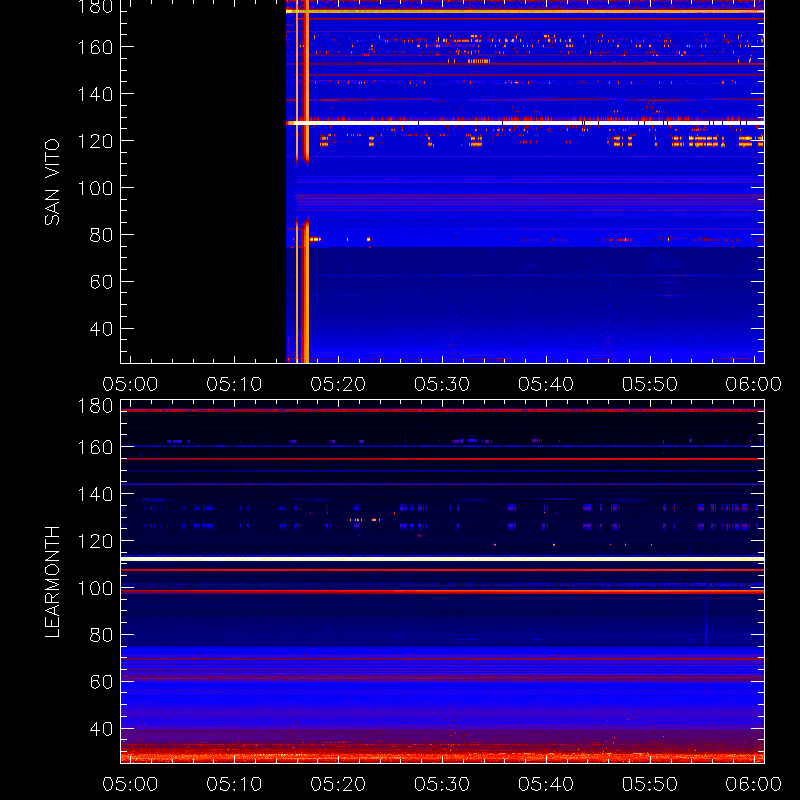
Task: Pick the 06:00 time label below SAN VITO plot
Action: [754, 384]
